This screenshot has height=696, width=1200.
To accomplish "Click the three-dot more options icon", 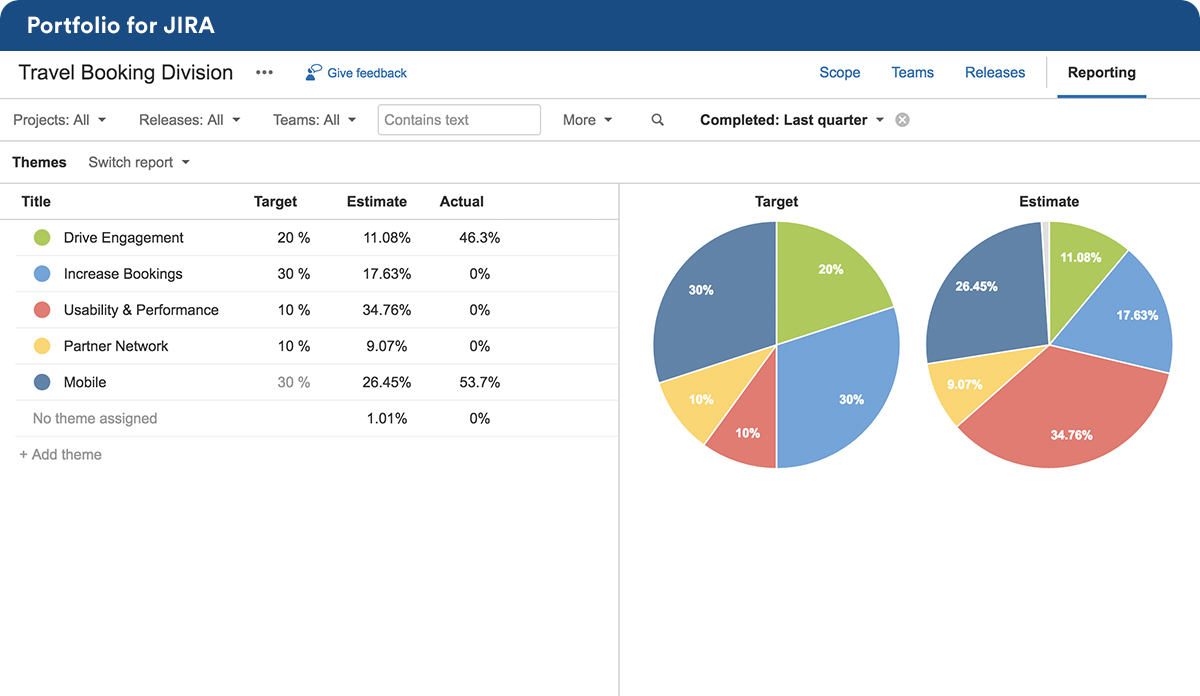I will point(264,73).
